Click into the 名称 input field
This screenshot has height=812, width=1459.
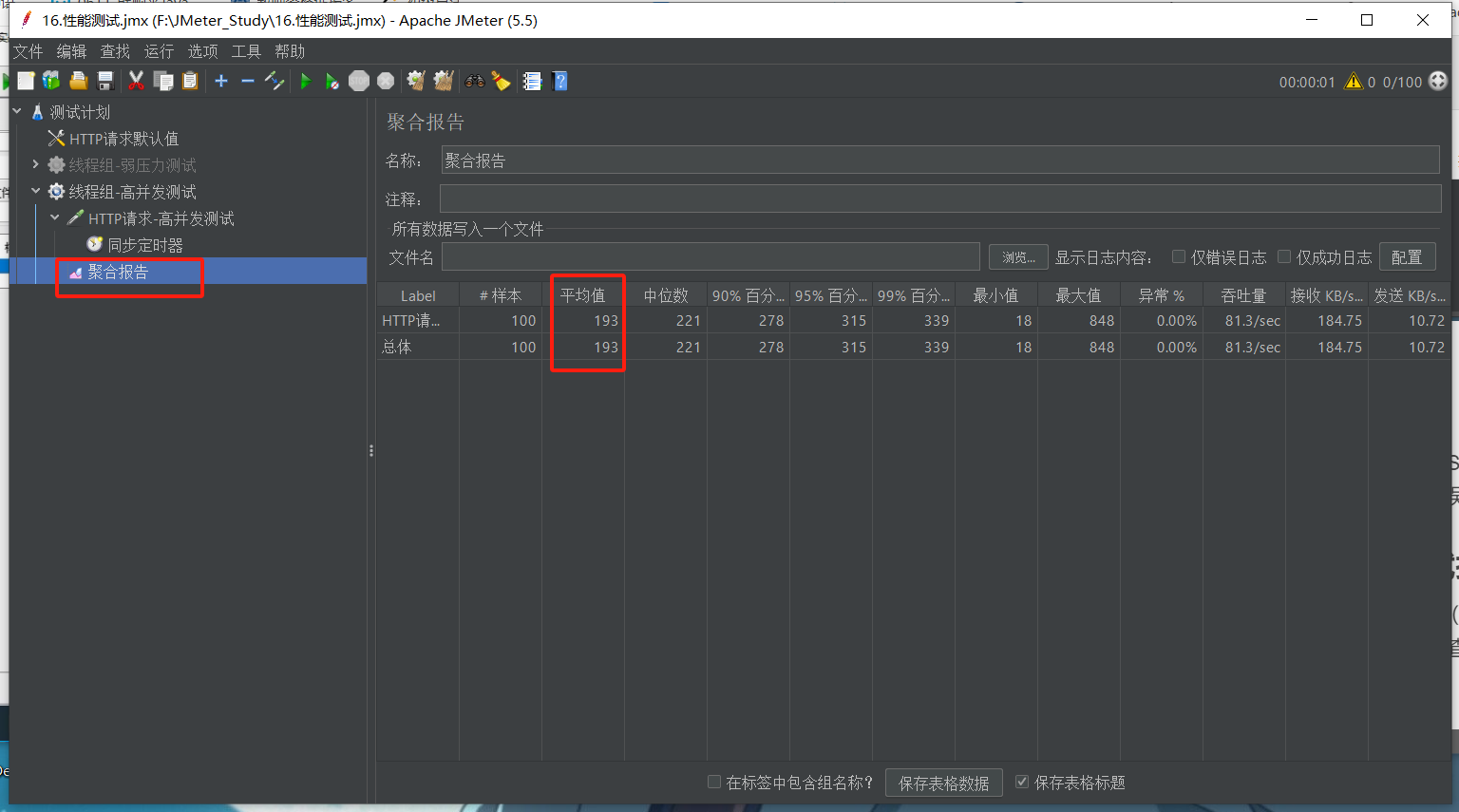tap(940, 161)
